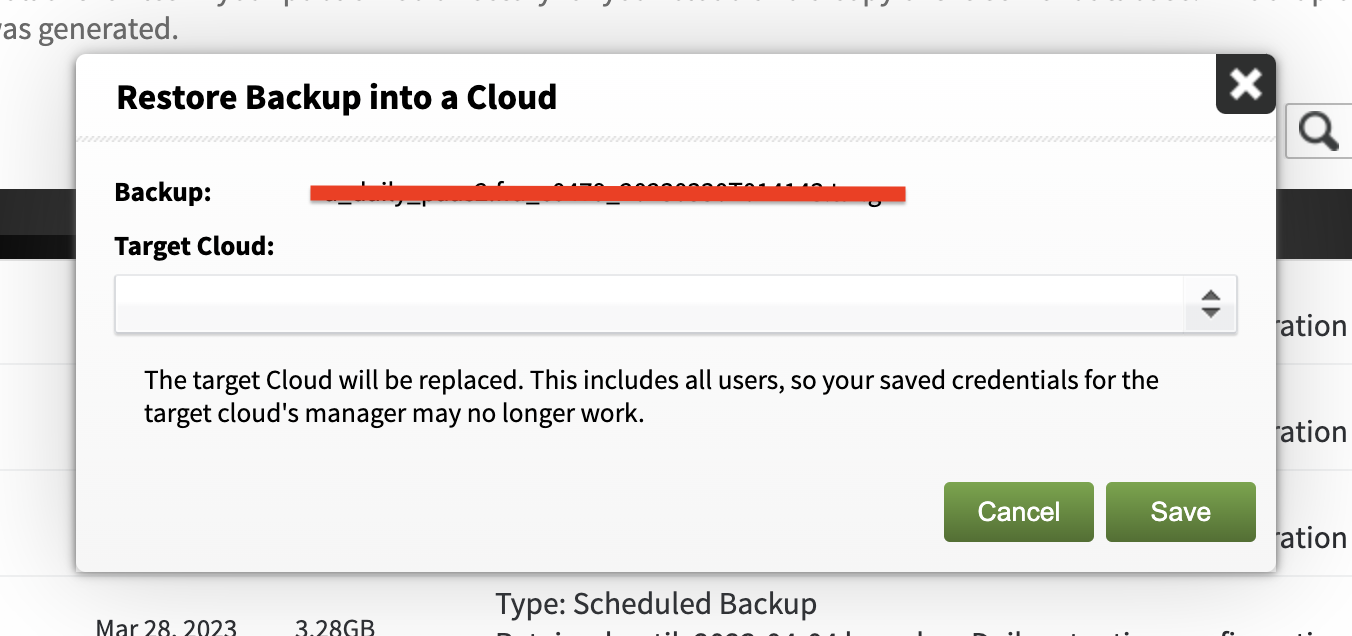The height and width of the screenshot is (636, 1352).
Task: Click the third truncated "ration" row text
Action: 1313,538
